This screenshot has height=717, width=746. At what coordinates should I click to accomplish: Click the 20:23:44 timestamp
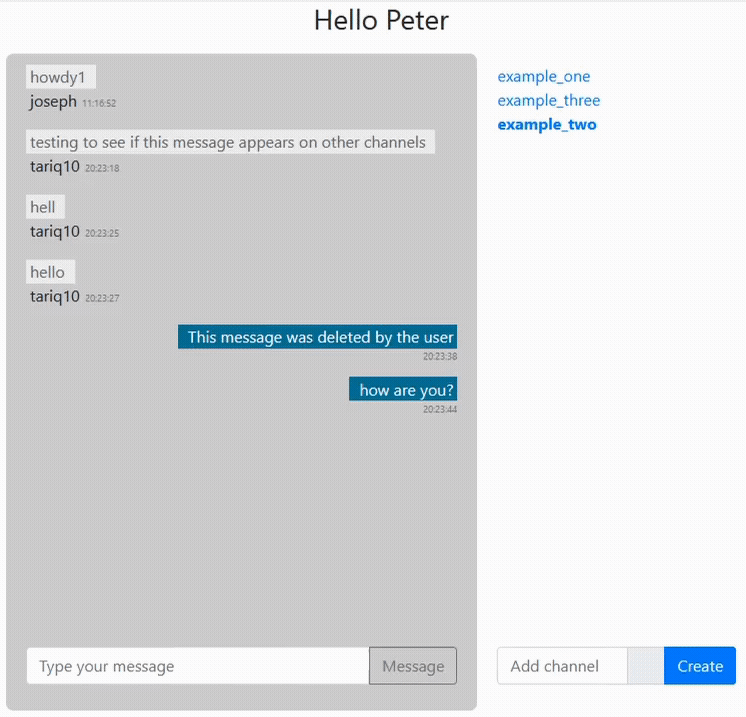coord(439,409)
